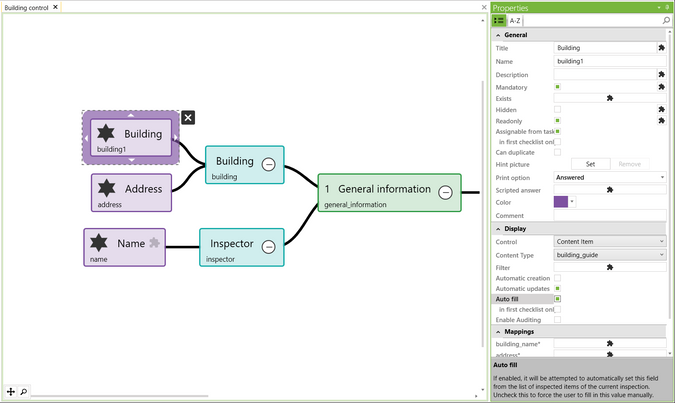Collapse the Inspector node
675x403 pixels.
[x=269, y=245]
